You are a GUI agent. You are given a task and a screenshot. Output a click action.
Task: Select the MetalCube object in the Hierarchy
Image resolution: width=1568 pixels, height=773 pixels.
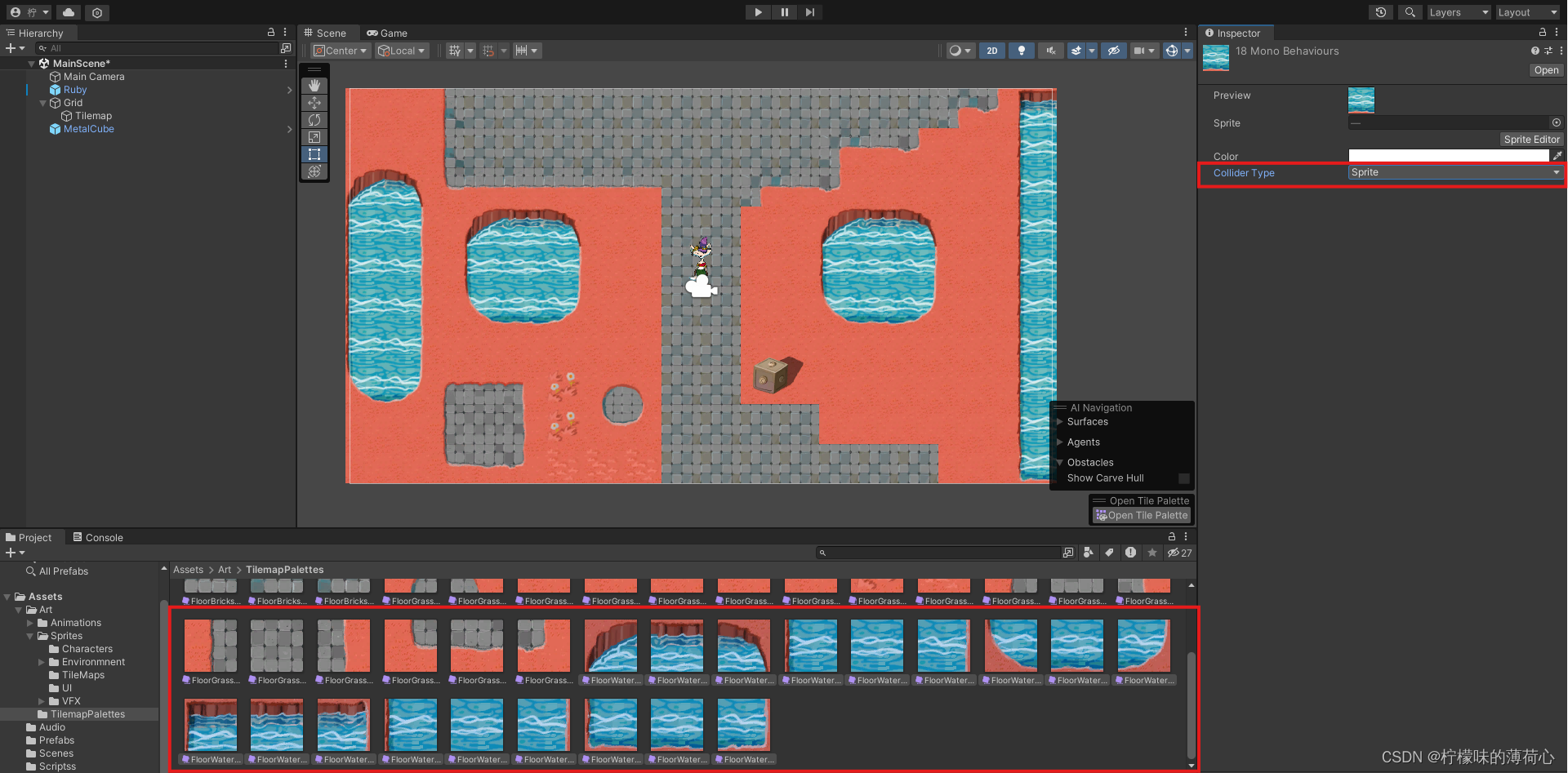pos(87,129)
